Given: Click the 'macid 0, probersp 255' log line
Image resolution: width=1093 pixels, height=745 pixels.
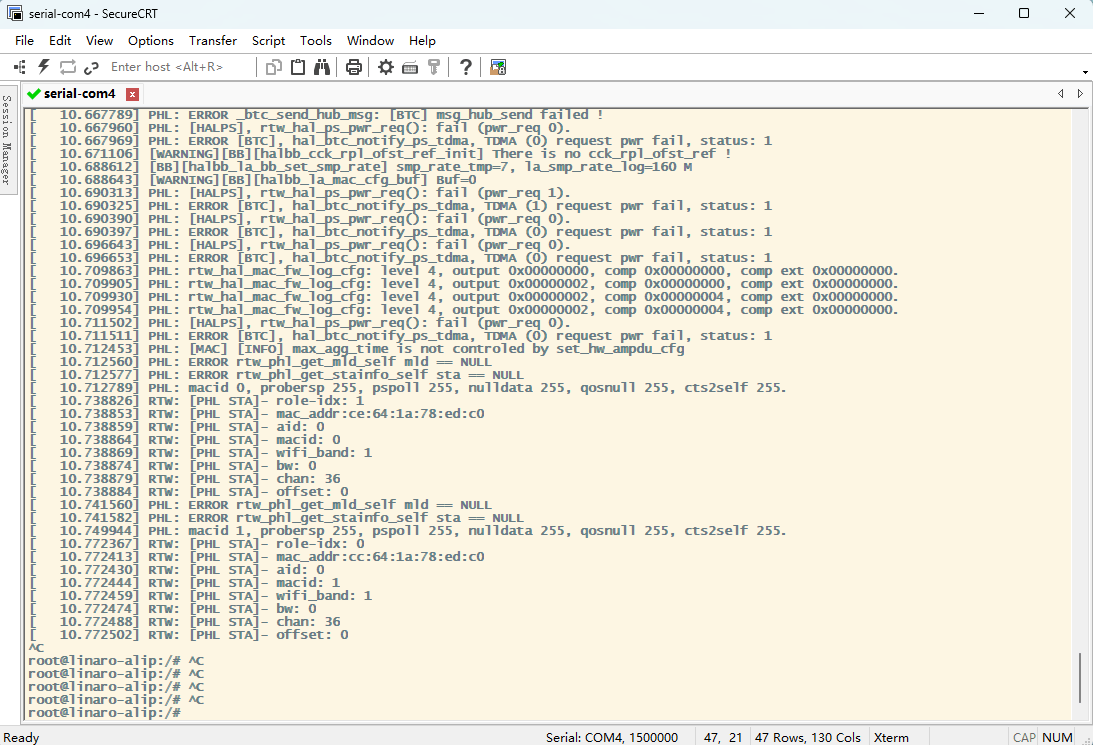Looking at the screenshot, I should [408, 387].
